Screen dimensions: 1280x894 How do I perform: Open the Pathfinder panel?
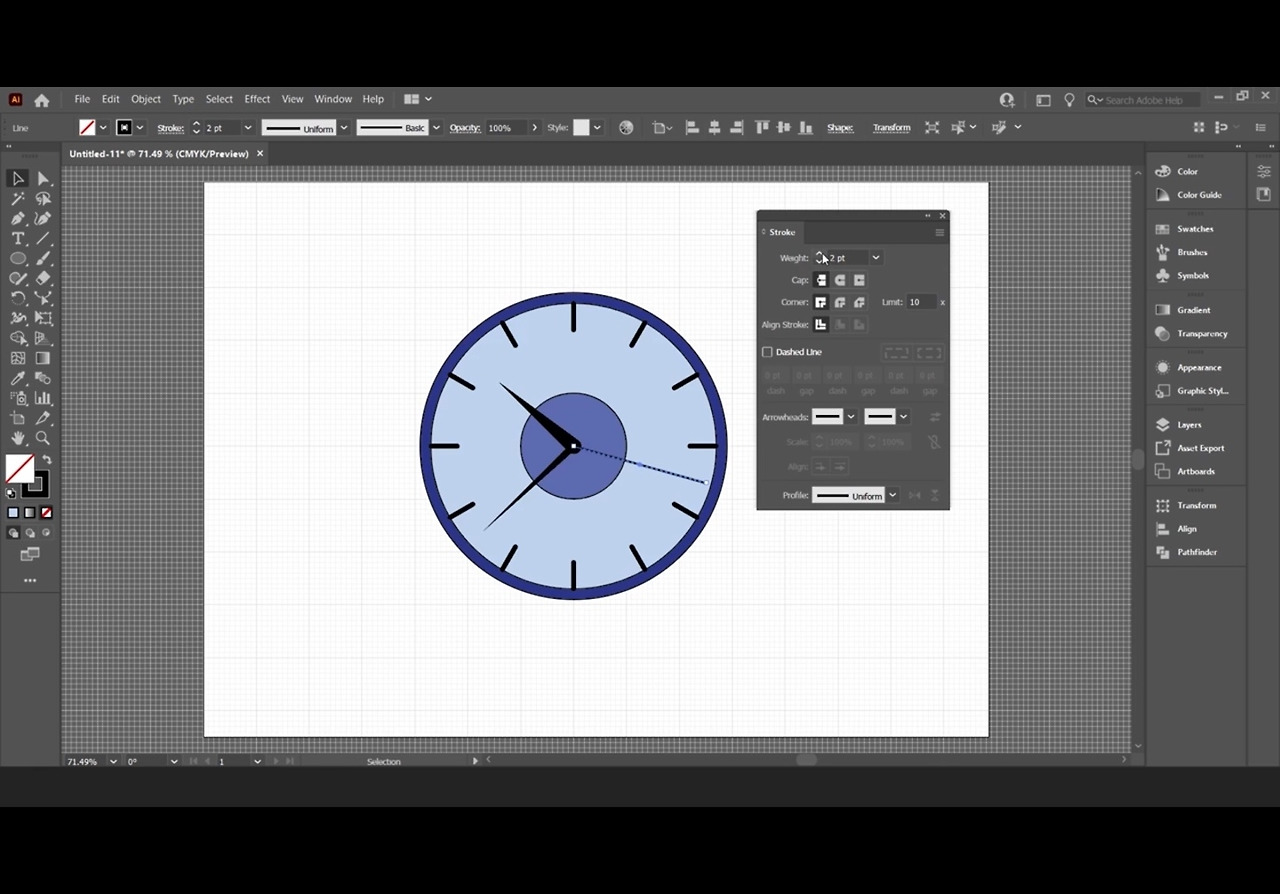[x=1197, y=552]
